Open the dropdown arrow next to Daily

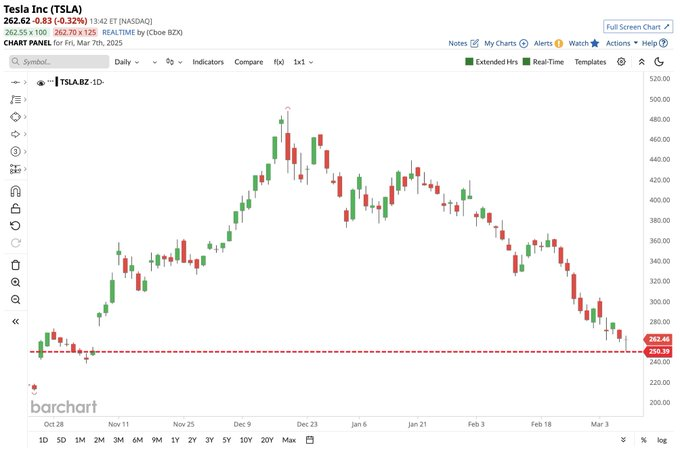click(x=154, y=62)
